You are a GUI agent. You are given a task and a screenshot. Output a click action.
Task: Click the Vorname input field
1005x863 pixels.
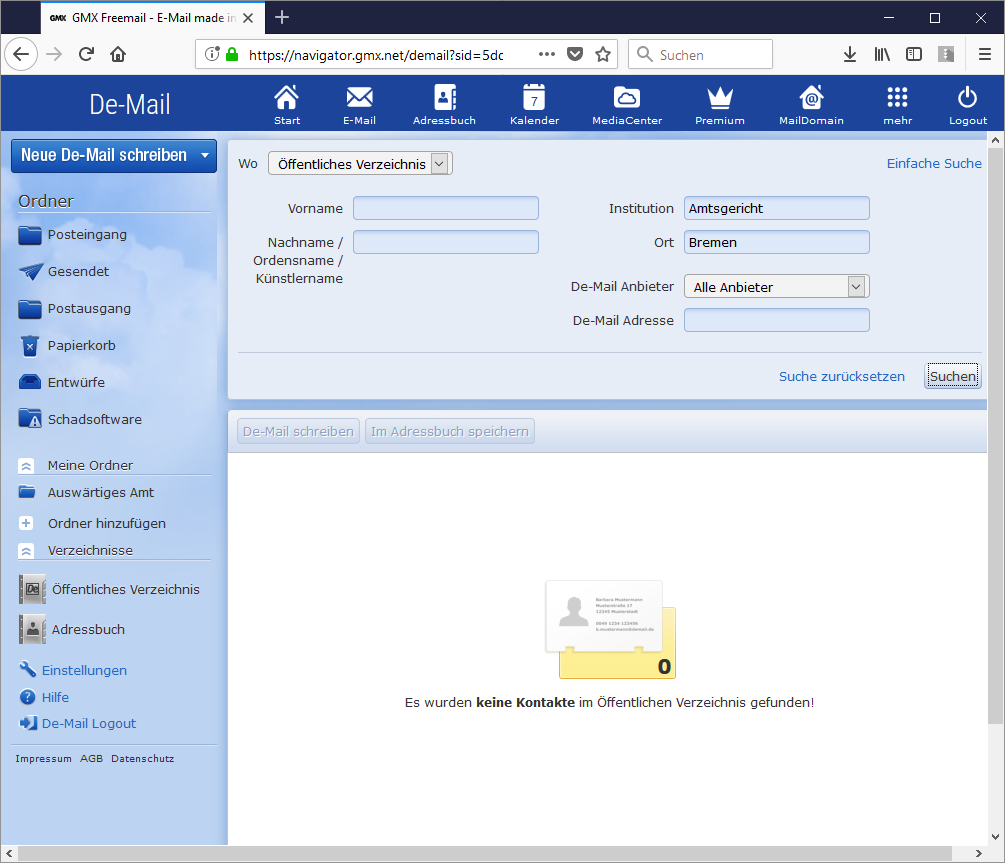pyautogui.click(x=445, y=208)
